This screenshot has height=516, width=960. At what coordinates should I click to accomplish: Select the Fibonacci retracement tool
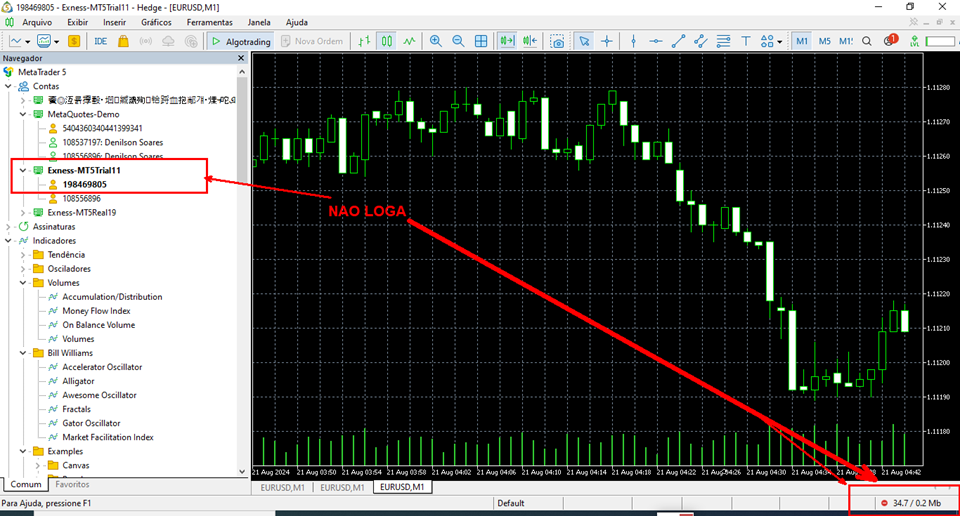pyautogui.click(x=723, y=41)
